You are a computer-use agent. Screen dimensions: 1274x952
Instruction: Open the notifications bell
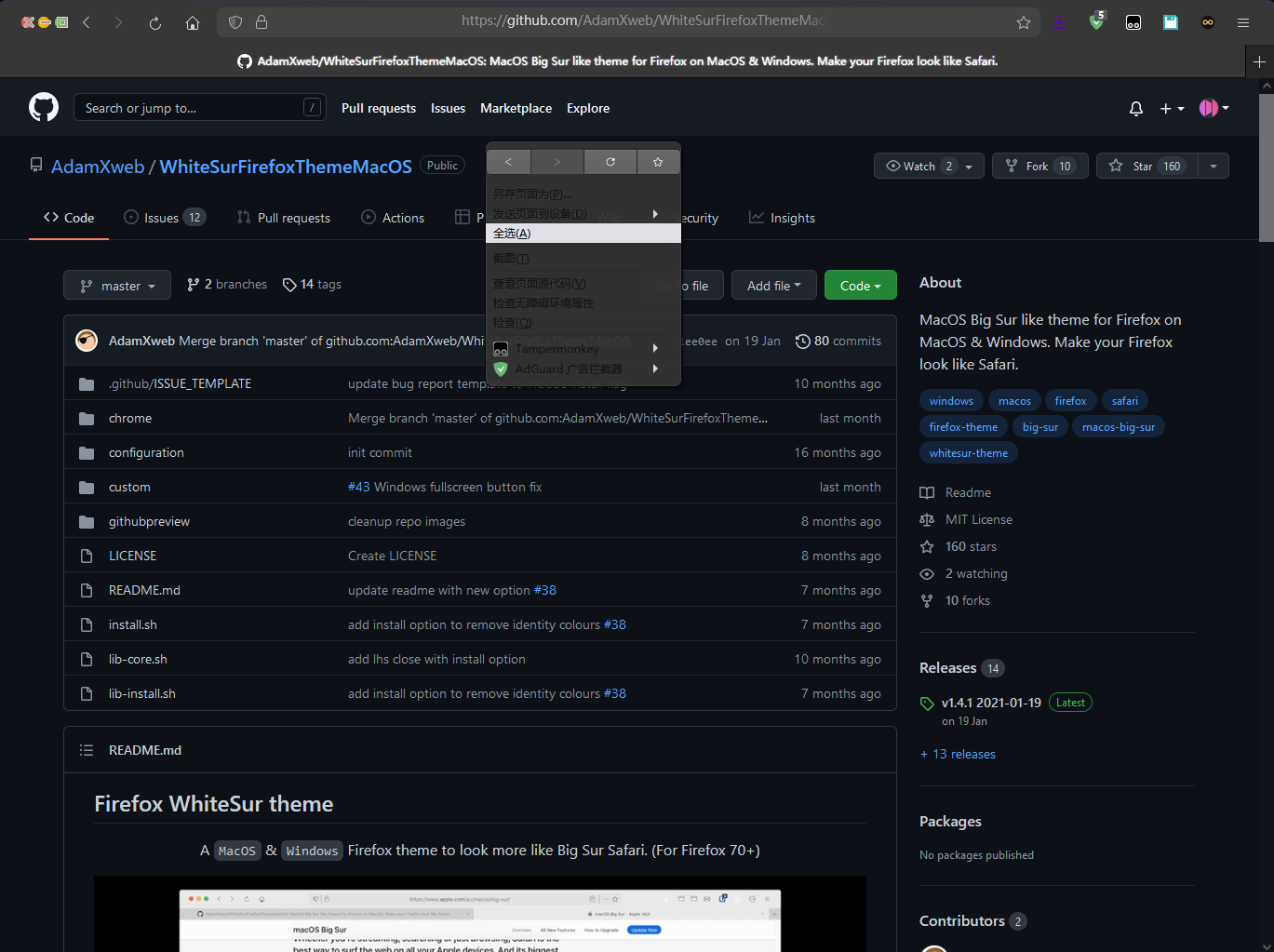(x=1135, y=108)
